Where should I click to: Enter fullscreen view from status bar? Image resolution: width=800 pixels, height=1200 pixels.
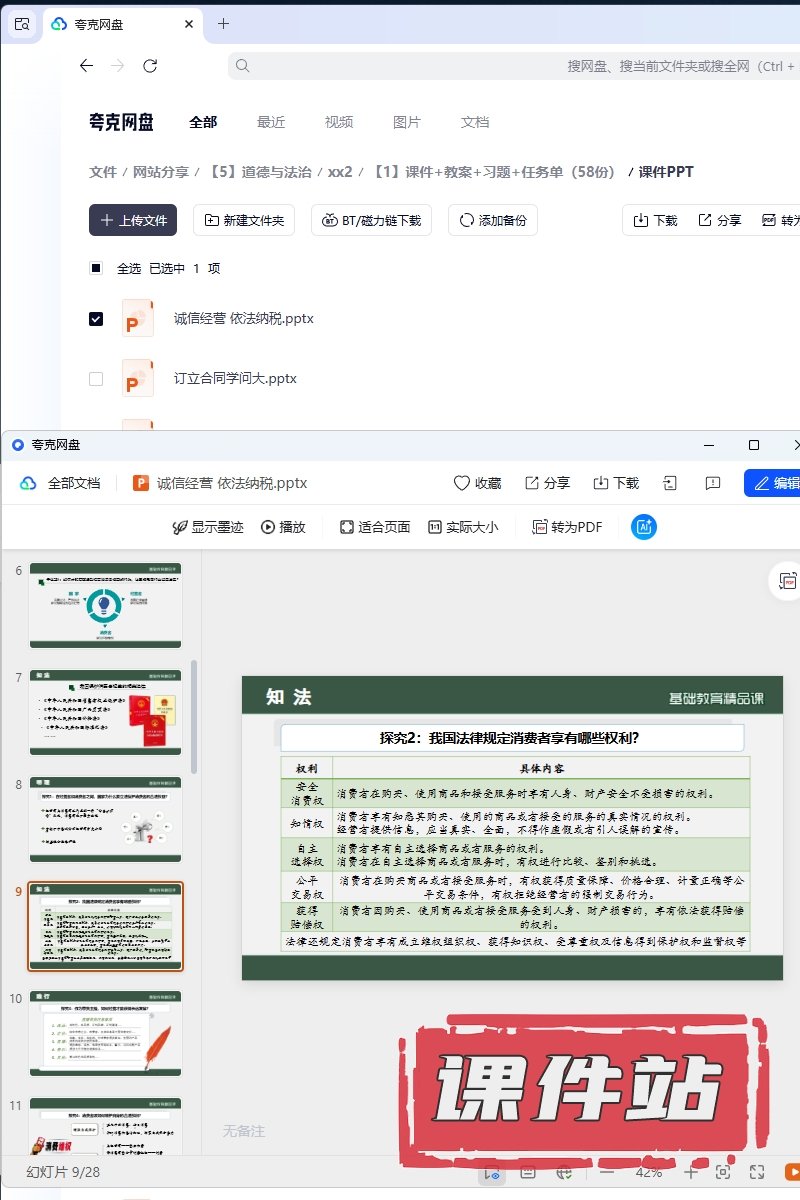[x=757, y=1172]
